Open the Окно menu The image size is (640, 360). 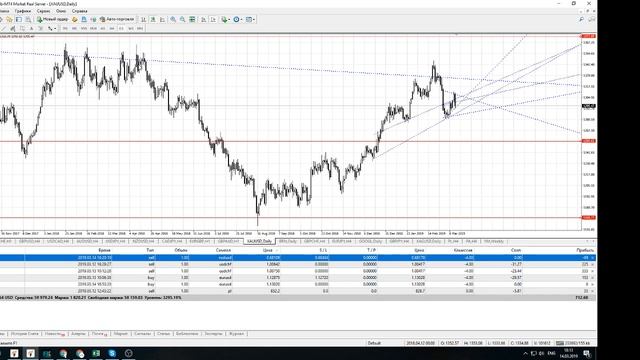(61, 11)
